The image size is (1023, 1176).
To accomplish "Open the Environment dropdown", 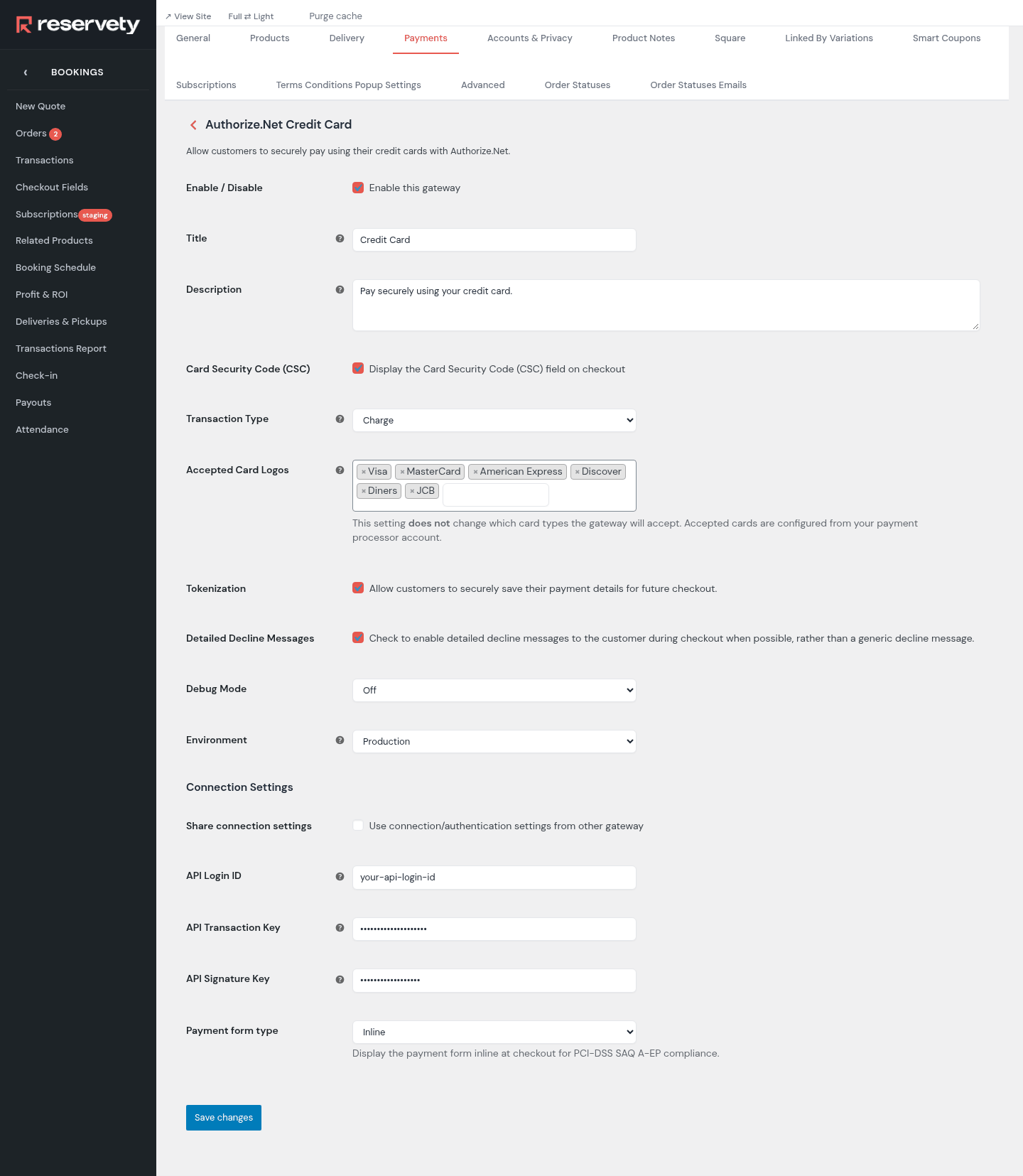I will pyautogui.click(x=494, y=741).
